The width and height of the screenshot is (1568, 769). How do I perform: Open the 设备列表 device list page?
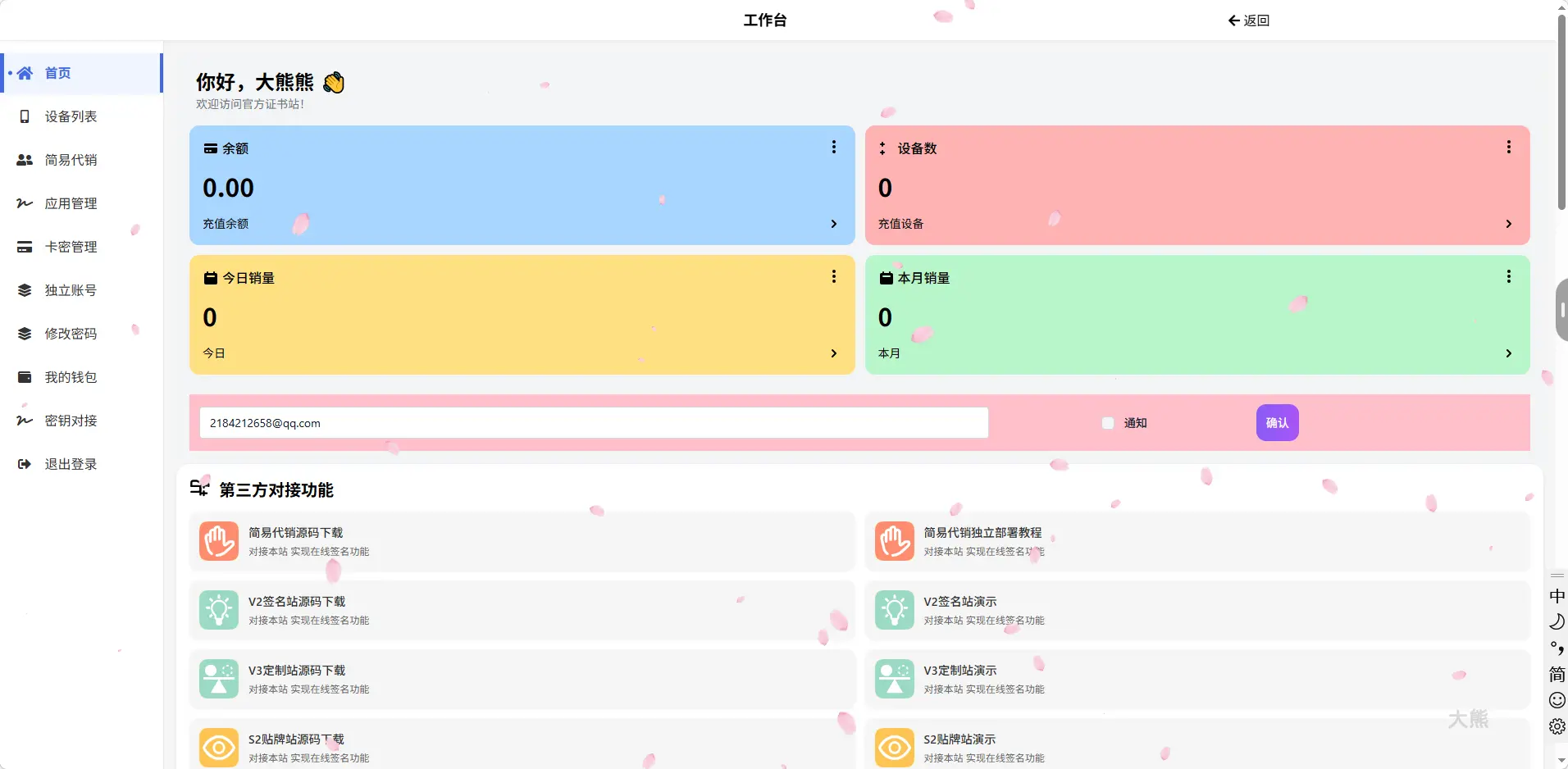pos(71,116)
